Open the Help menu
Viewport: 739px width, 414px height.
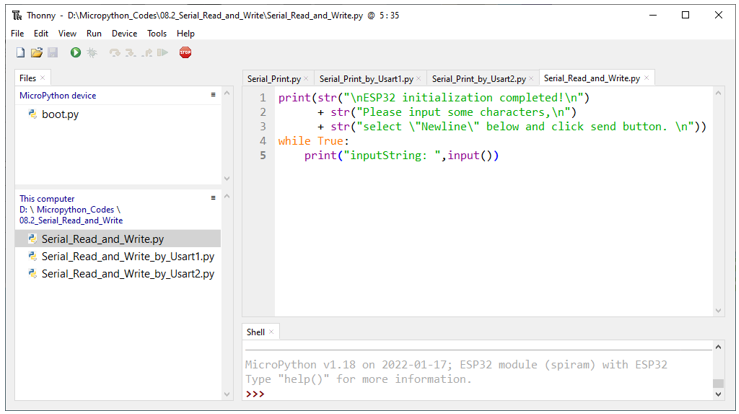[x=186, y=33]
